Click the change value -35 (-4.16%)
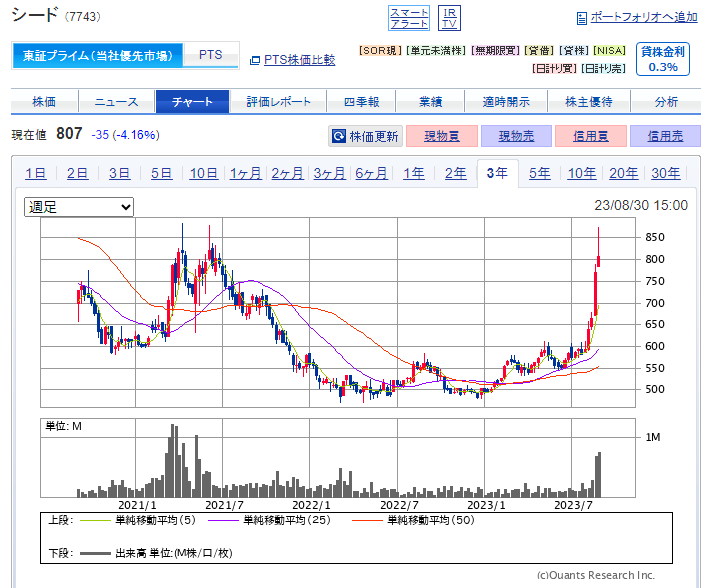The image size is (703, 588). coord(126,135)
